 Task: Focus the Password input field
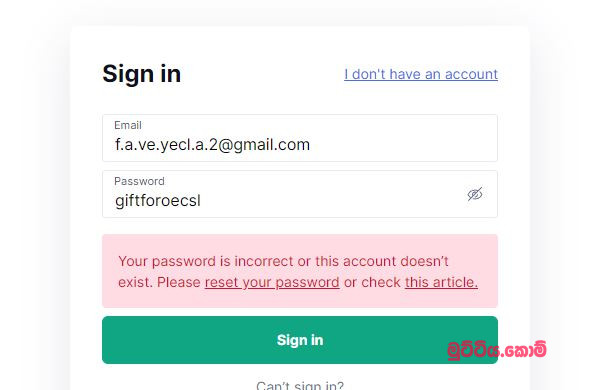point(300,194)
